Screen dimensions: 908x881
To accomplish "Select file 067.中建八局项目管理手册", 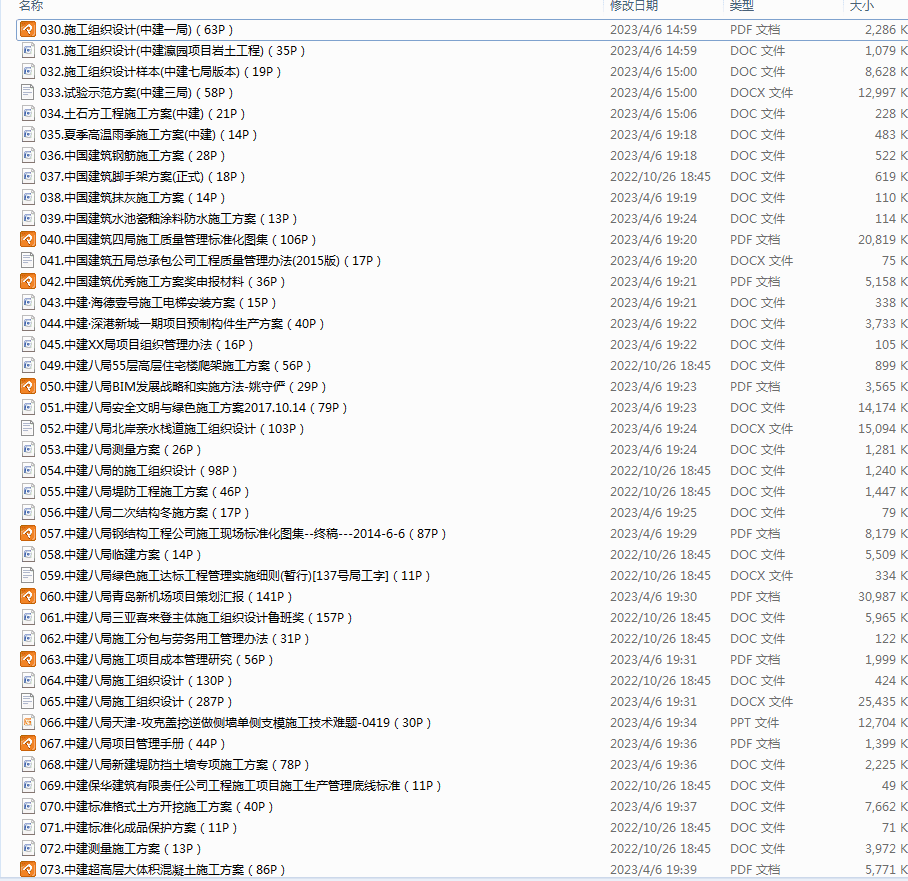I will [x=133, y=743].
